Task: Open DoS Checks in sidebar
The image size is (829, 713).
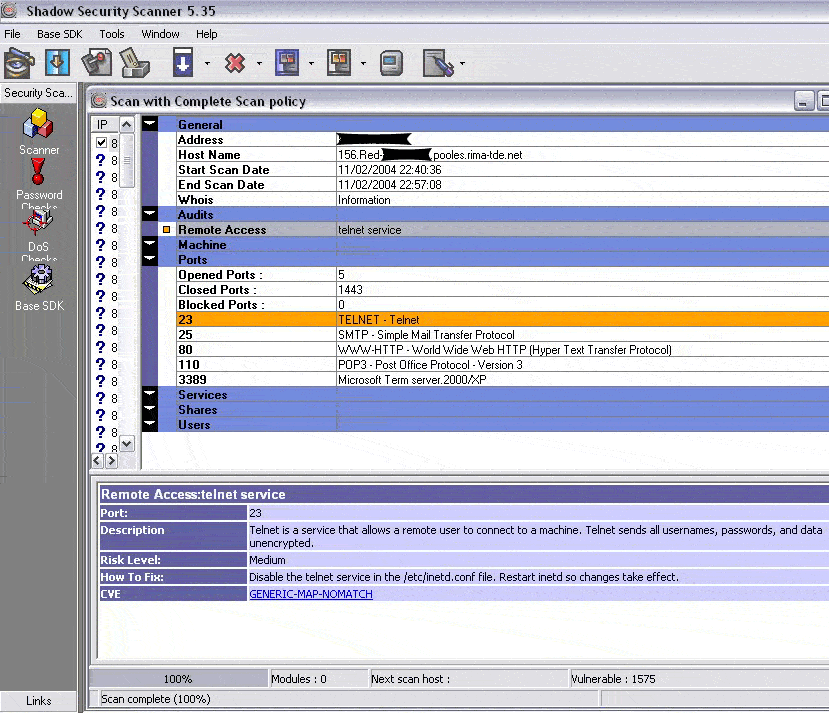Action: 39,235
